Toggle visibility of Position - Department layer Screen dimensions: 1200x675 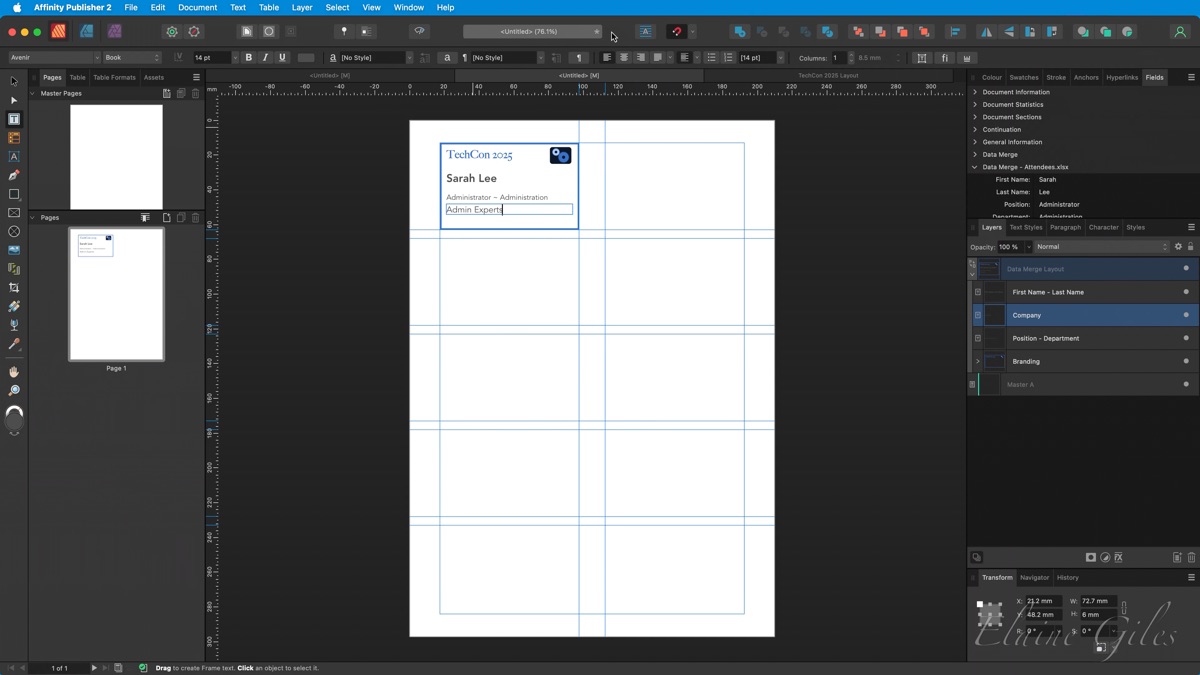click(1186, 338)
